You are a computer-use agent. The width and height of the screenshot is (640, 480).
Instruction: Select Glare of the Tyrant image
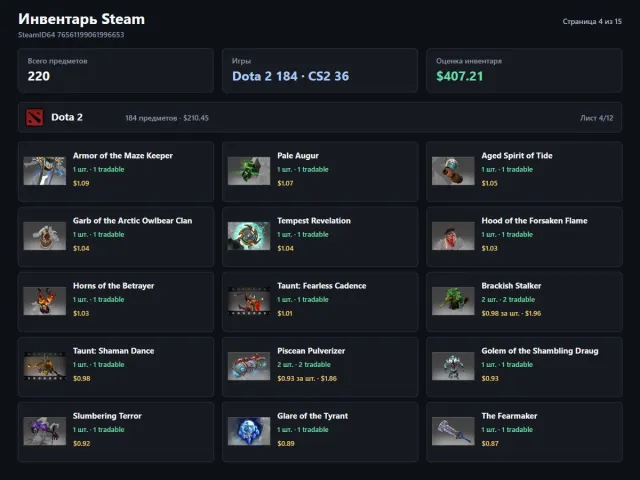249,431
